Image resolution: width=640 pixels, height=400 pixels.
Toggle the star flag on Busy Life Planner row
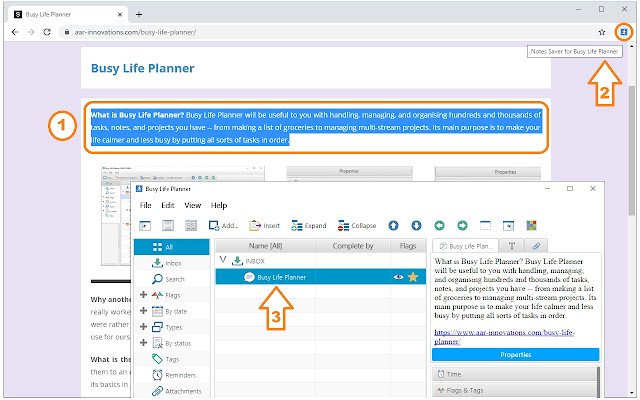413,277
